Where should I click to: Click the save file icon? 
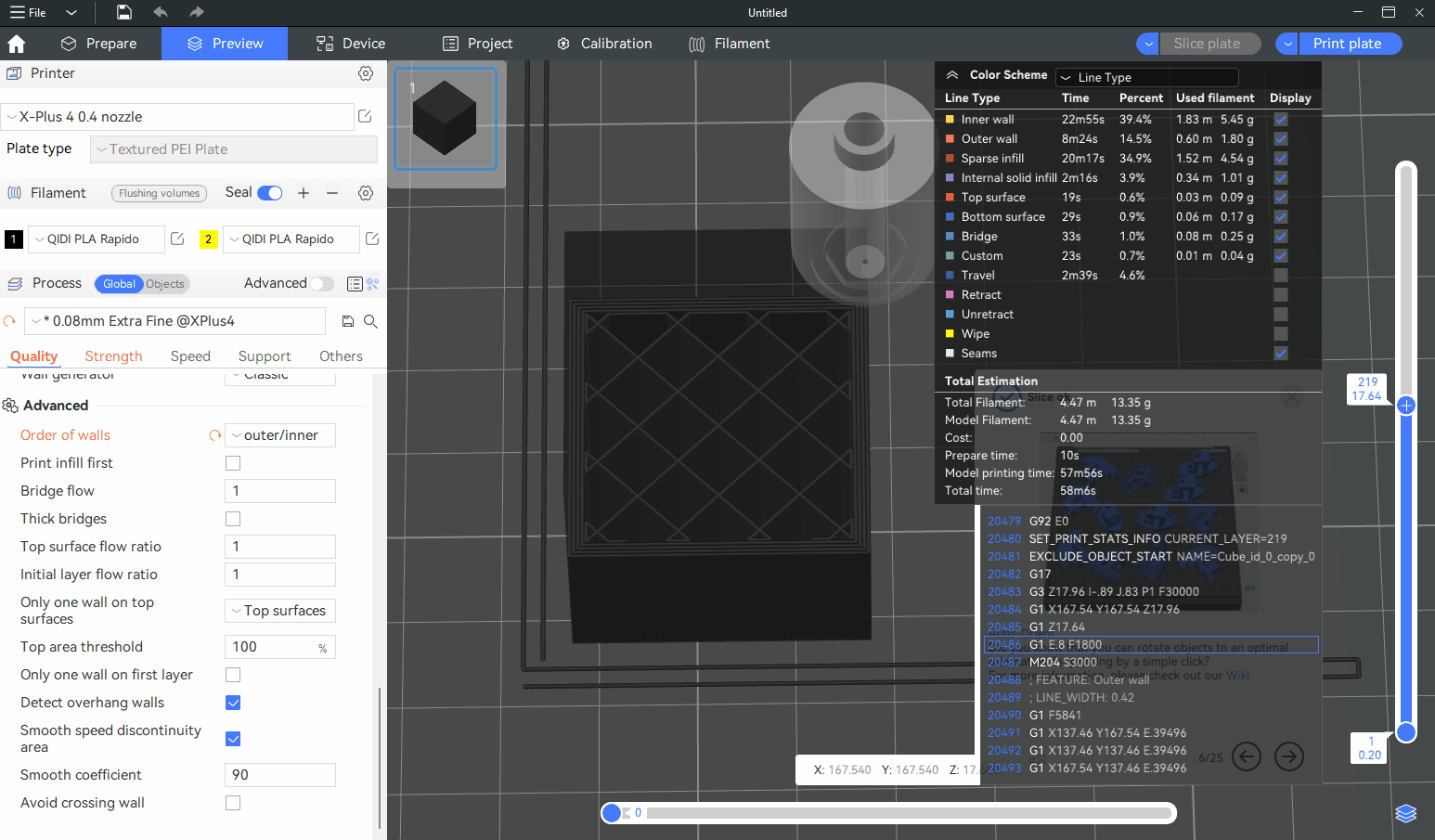point(124,12)
